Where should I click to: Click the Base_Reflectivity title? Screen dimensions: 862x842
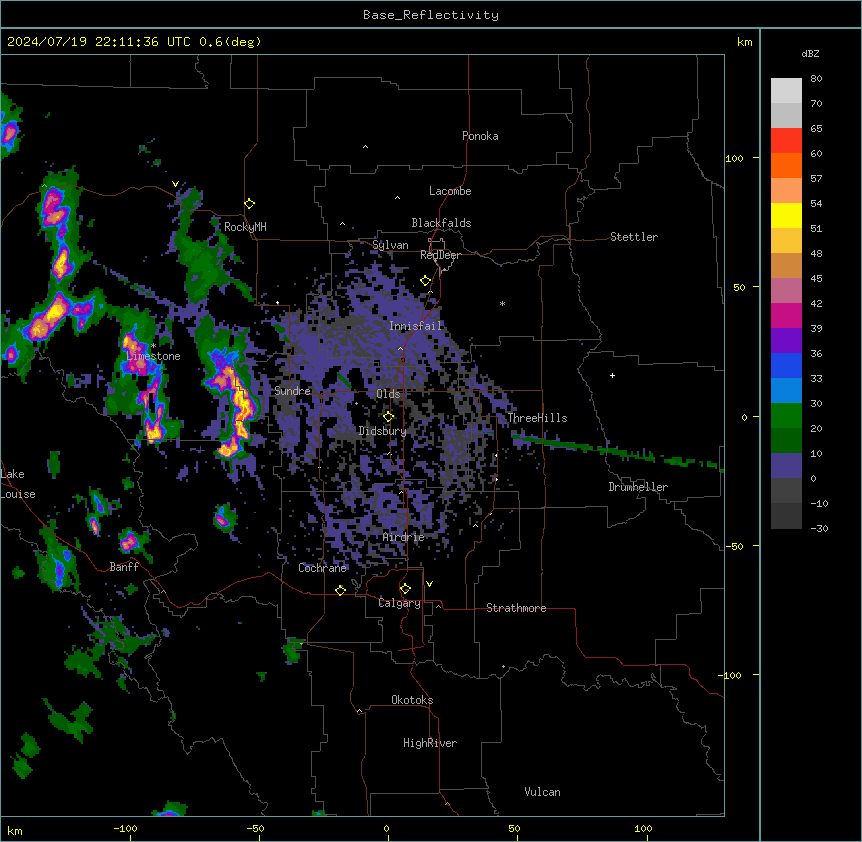pos(431,15)
